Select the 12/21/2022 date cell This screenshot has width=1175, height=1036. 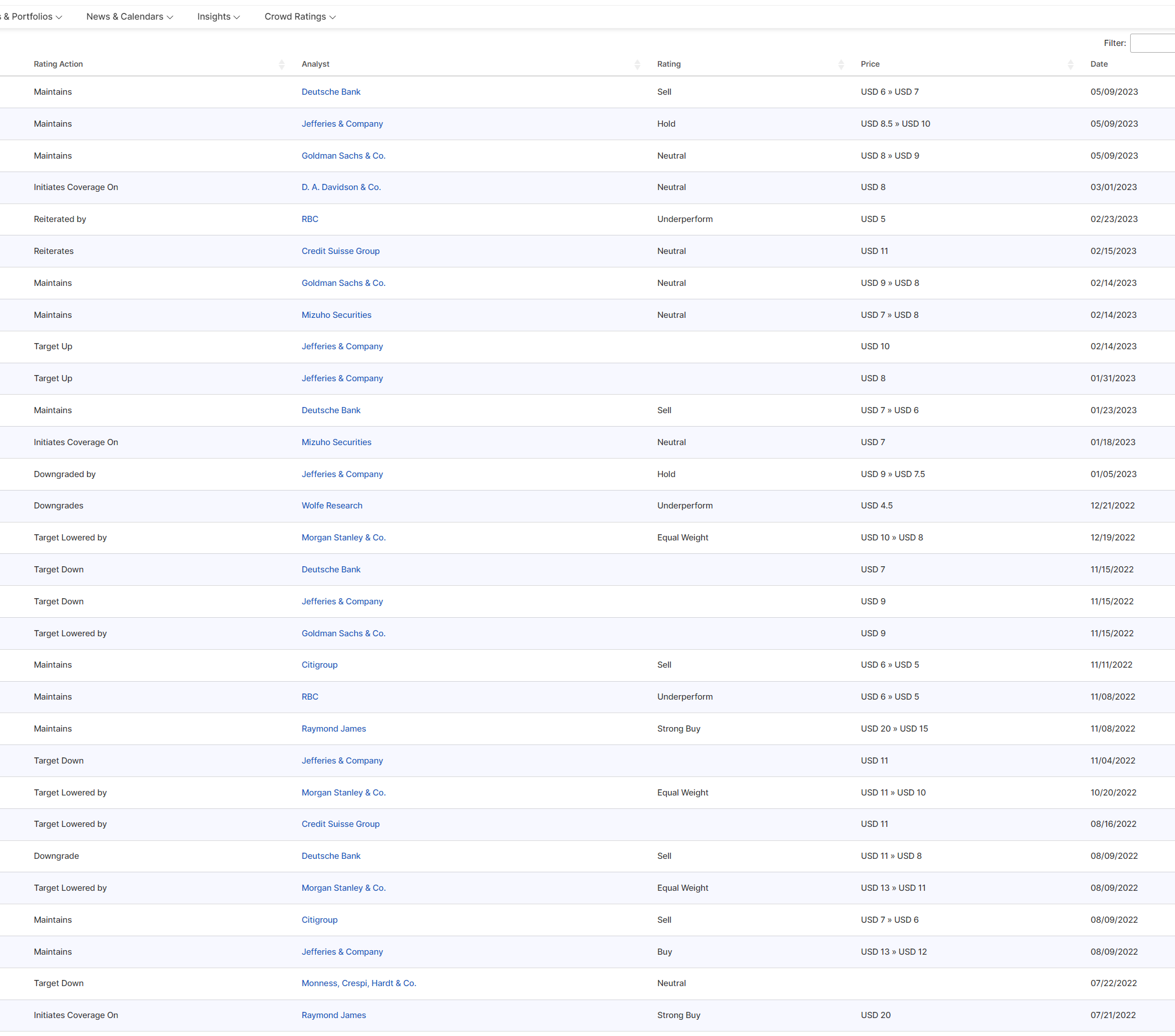coord(1112,506)
